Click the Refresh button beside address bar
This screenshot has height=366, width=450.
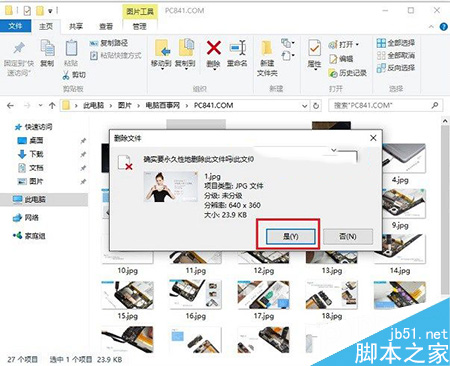click(x=316, y=106)
